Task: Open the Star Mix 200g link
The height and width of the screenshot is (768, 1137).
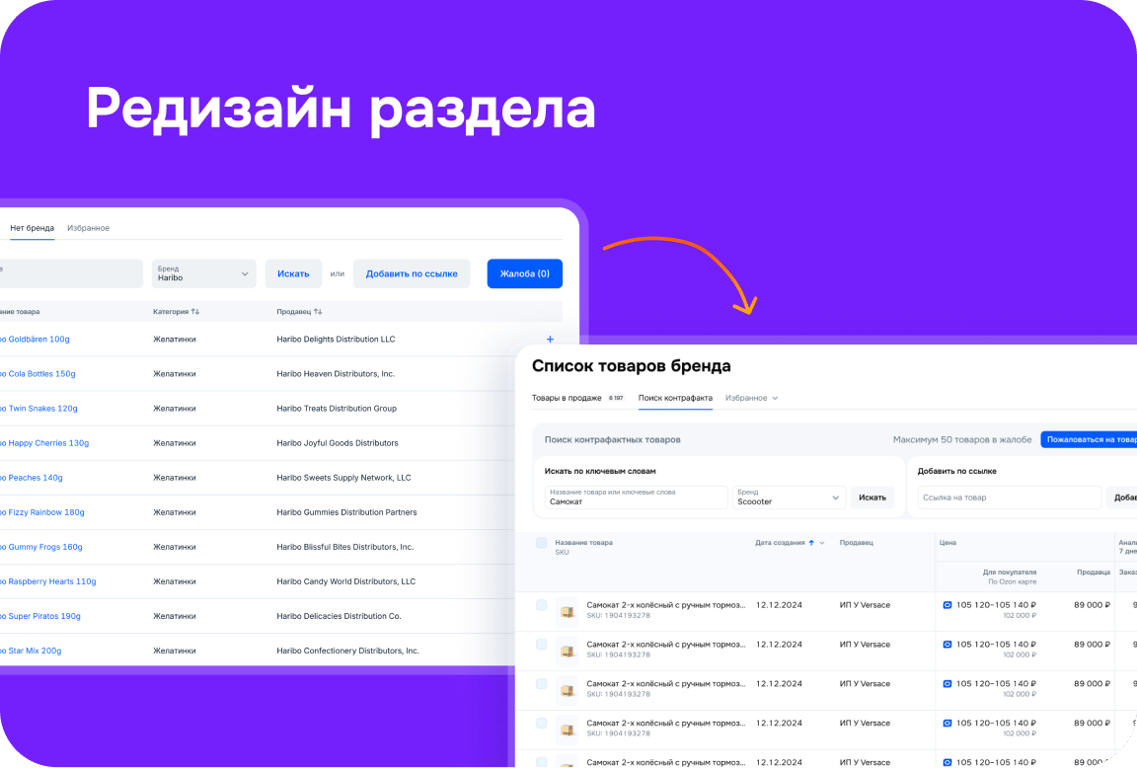Action: 30,651
